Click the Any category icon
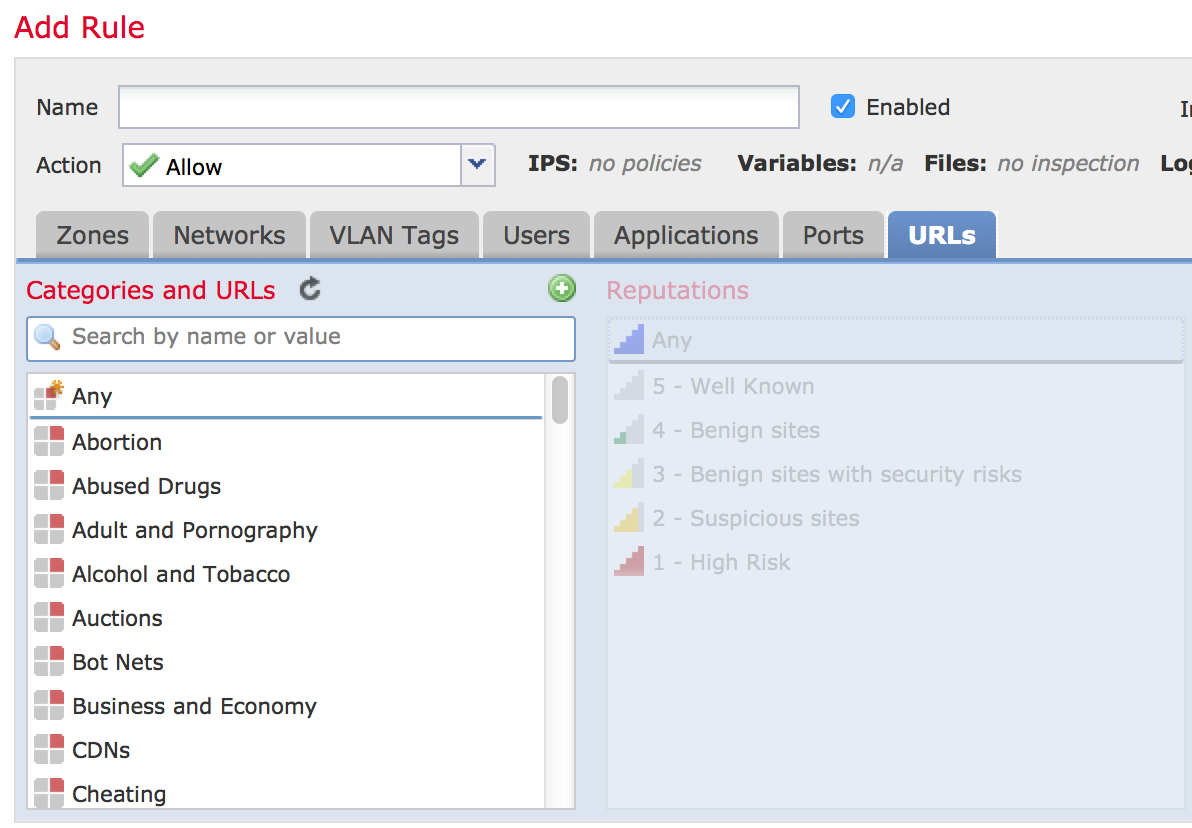1192x828 pixels. pos(48,396)
